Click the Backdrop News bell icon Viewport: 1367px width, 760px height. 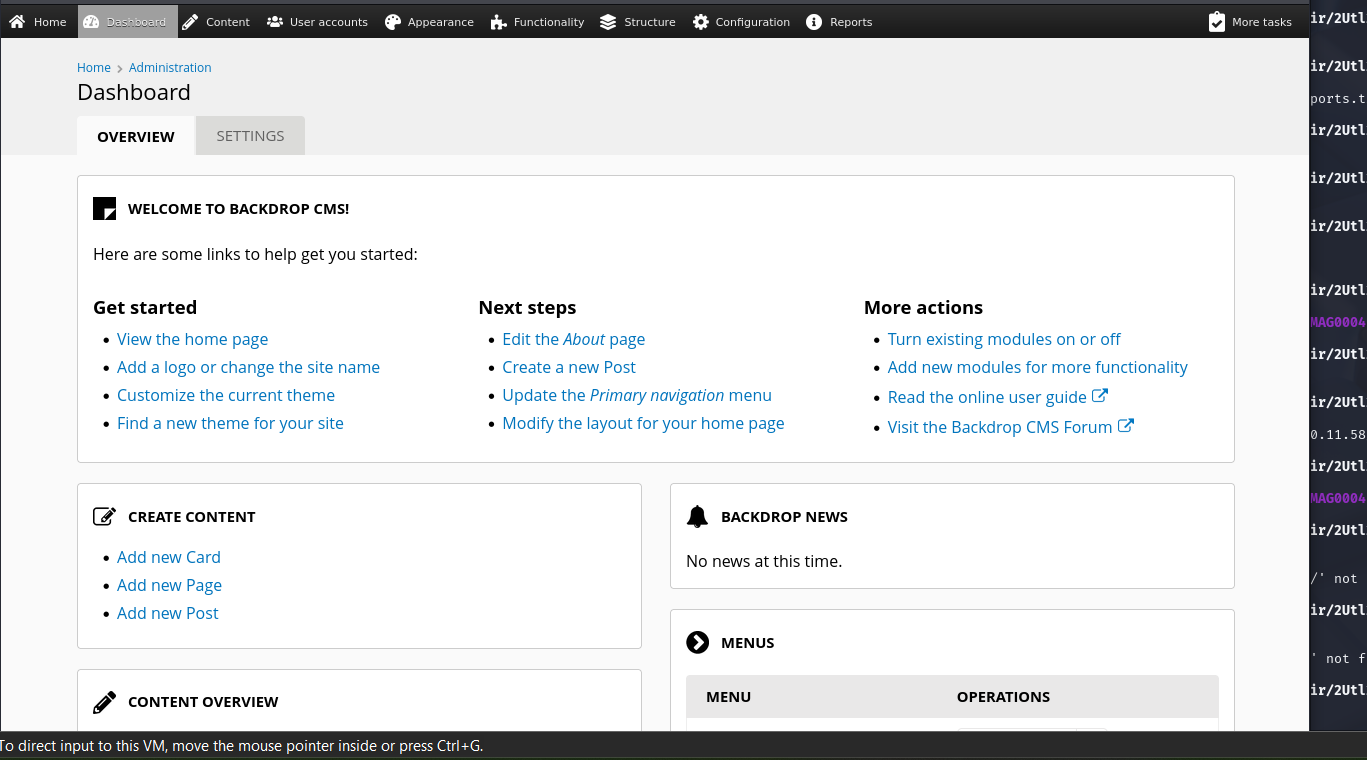pos(698,517)
